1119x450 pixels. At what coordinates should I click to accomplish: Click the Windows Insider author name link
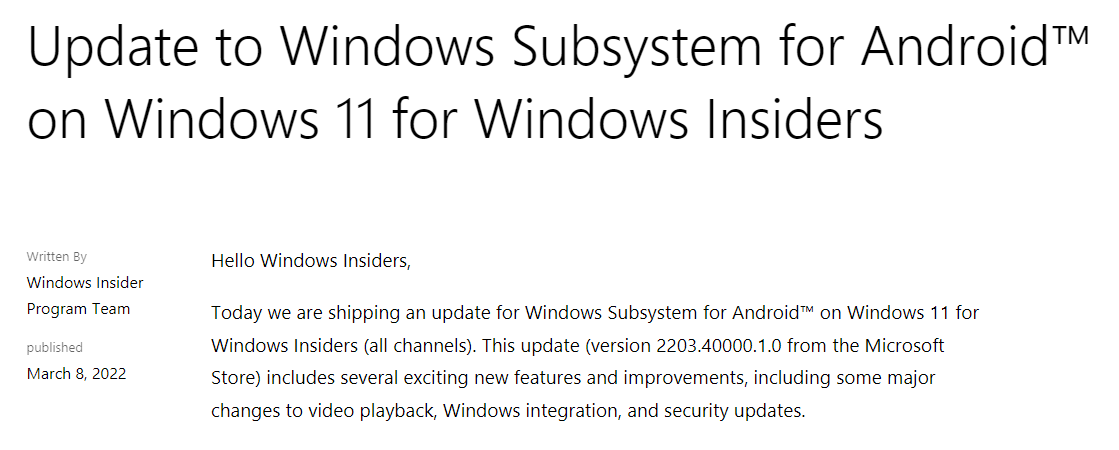[x=85, y=283]
